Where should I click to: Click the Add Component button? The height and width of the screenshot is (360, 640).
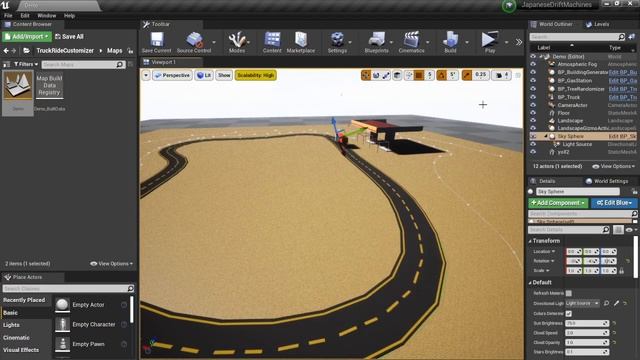[x=558, y=203]
